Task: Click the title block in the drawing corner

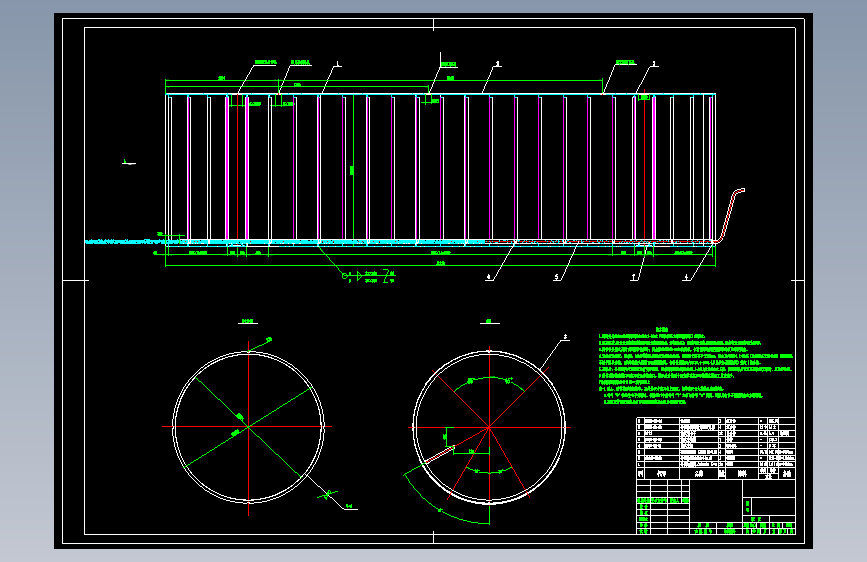Action: 715,507
